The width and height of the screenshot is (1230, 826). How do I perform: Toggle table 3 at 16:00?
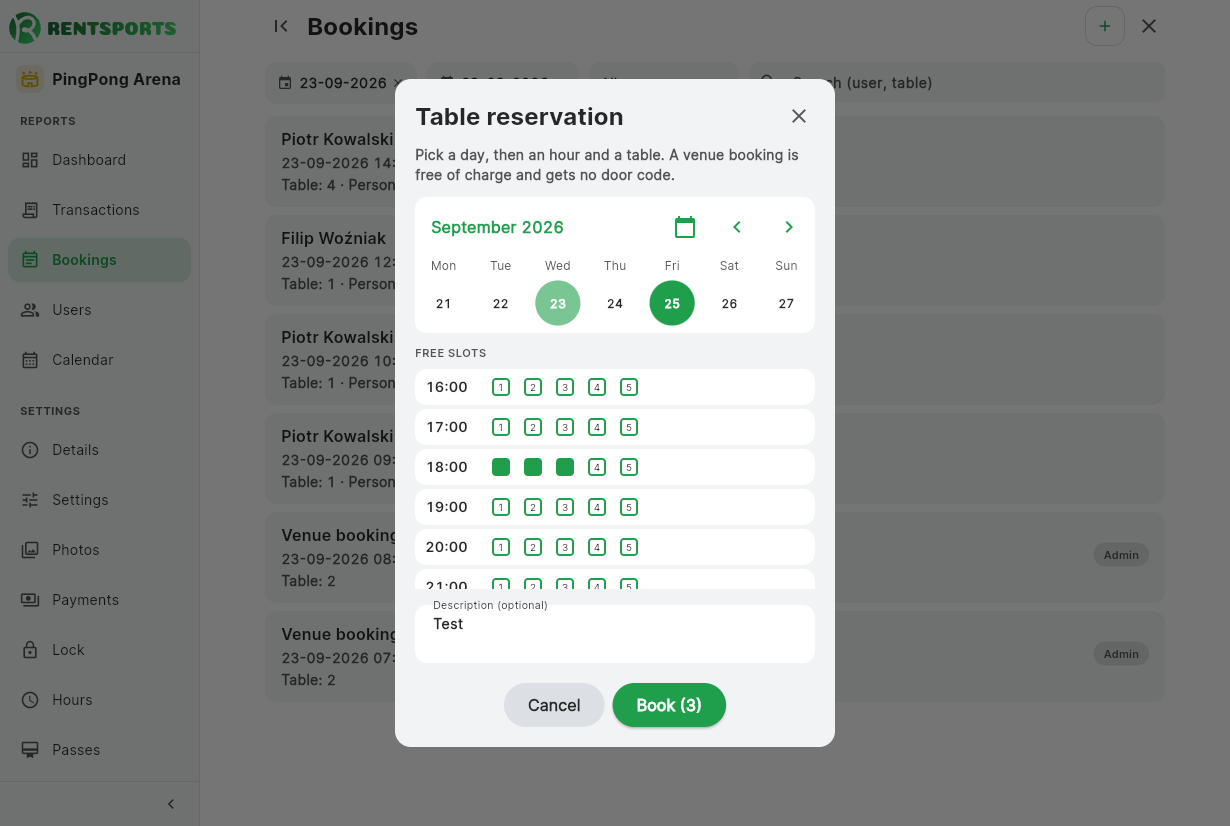click(565, 387)
